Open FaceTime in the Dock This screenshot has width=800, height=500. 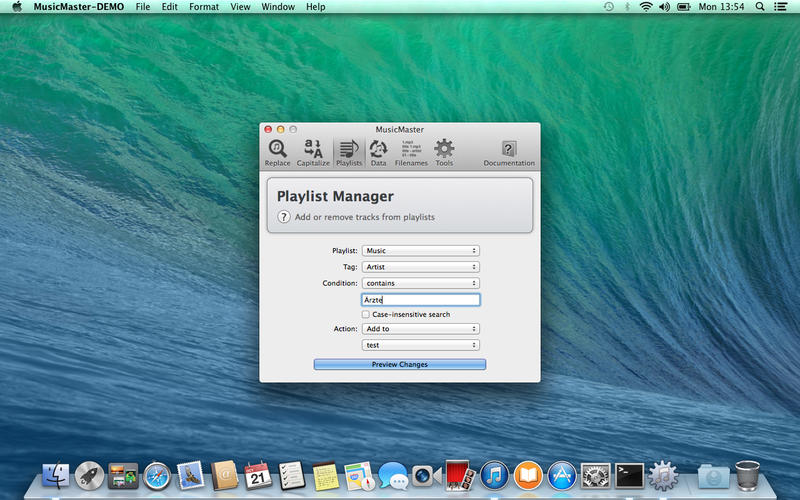coord(427,476)
